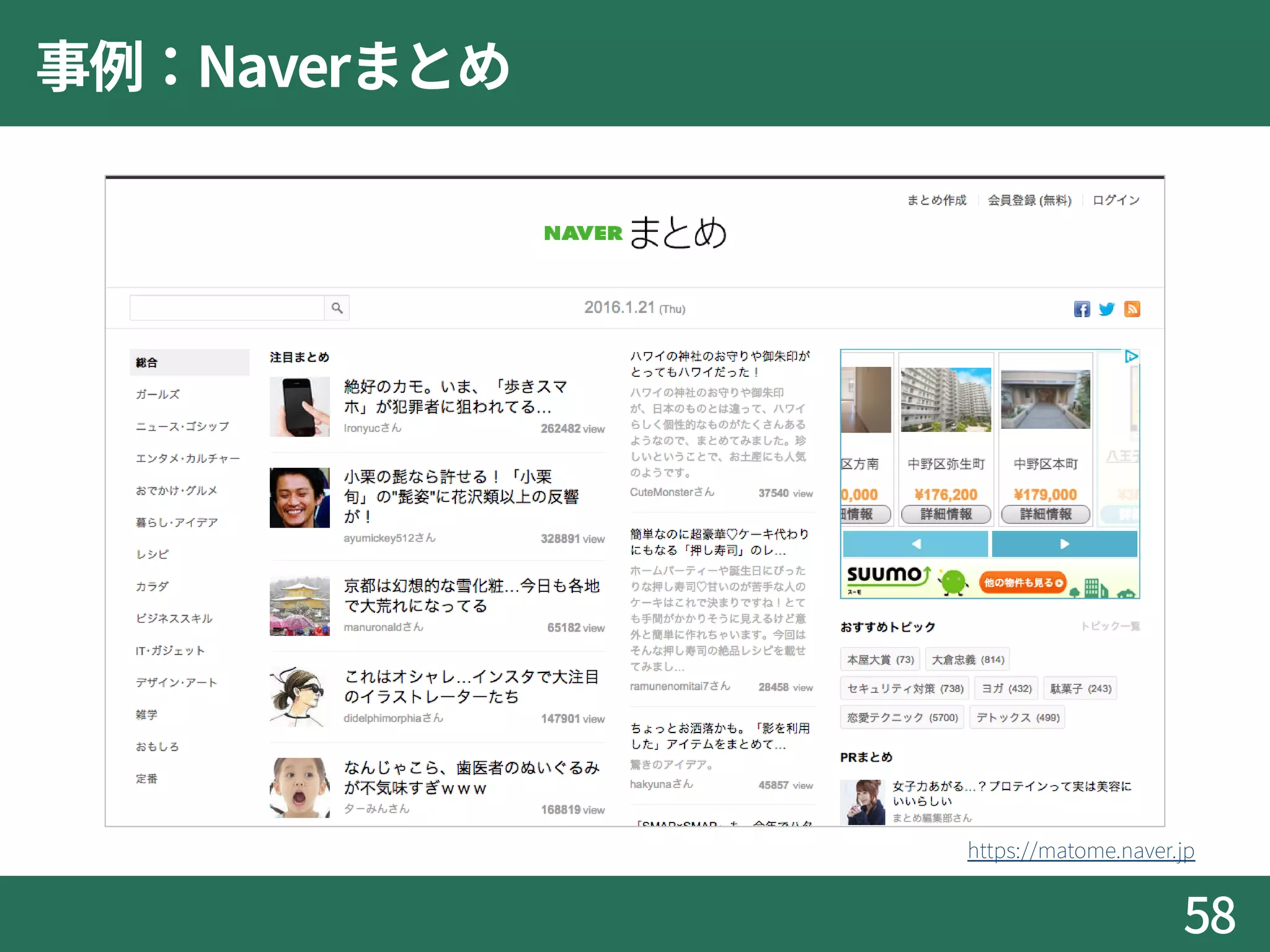Open the 京都 雪化粧 article headline
The image size is (1270, 952).
click(x=472, y=596)
